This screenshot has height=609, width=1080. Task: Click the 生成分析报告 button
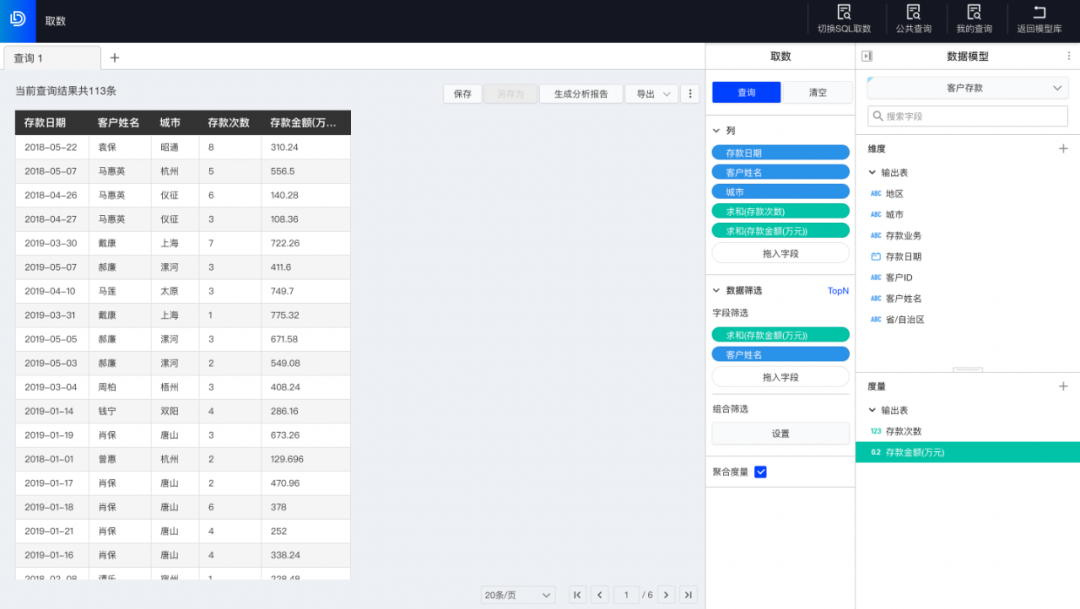(580, 94)
